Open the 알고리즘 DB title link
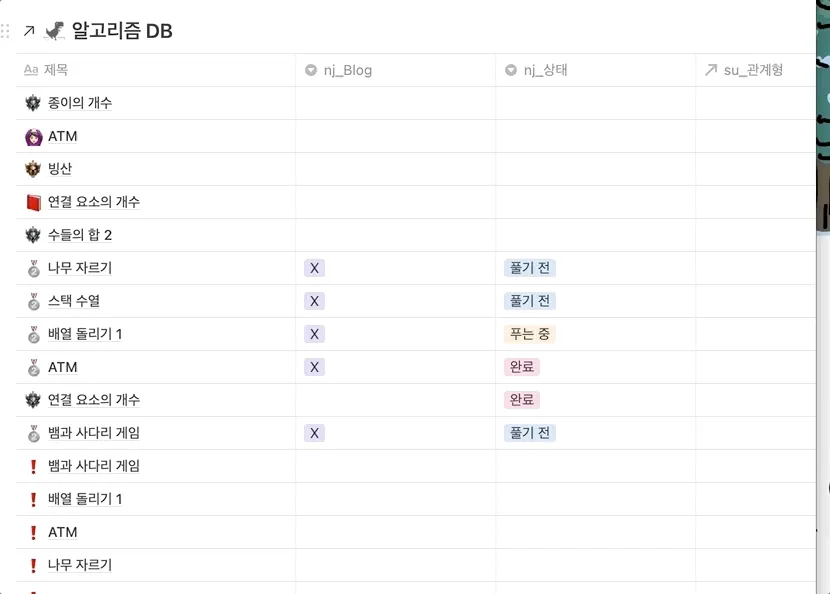 click(122, 31)
